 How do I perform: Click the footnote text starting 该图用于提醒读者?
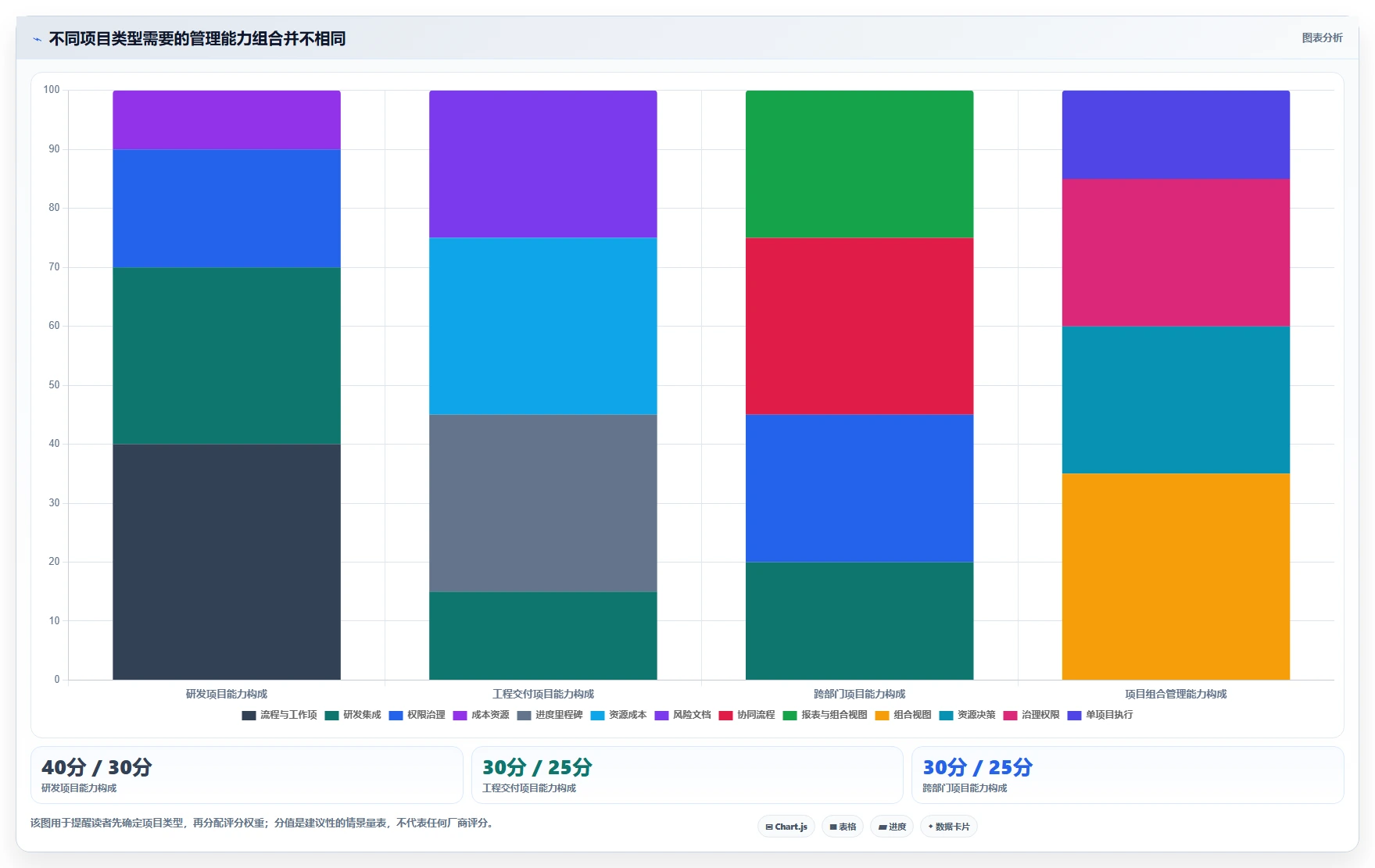[x=263, y=823]
